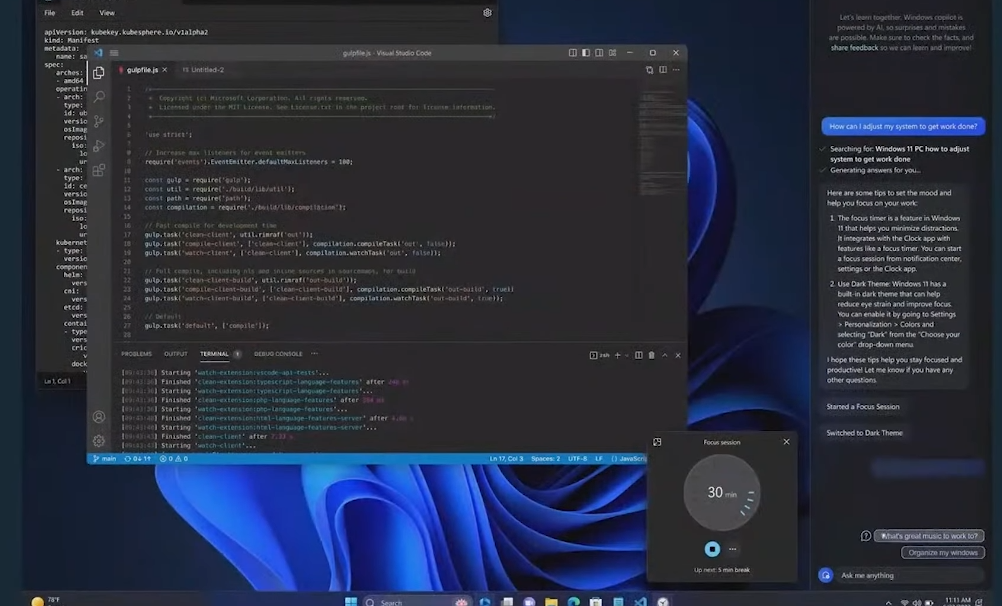Kill the terminal with trash icon

pyautogui.click(x=651, y=355)
